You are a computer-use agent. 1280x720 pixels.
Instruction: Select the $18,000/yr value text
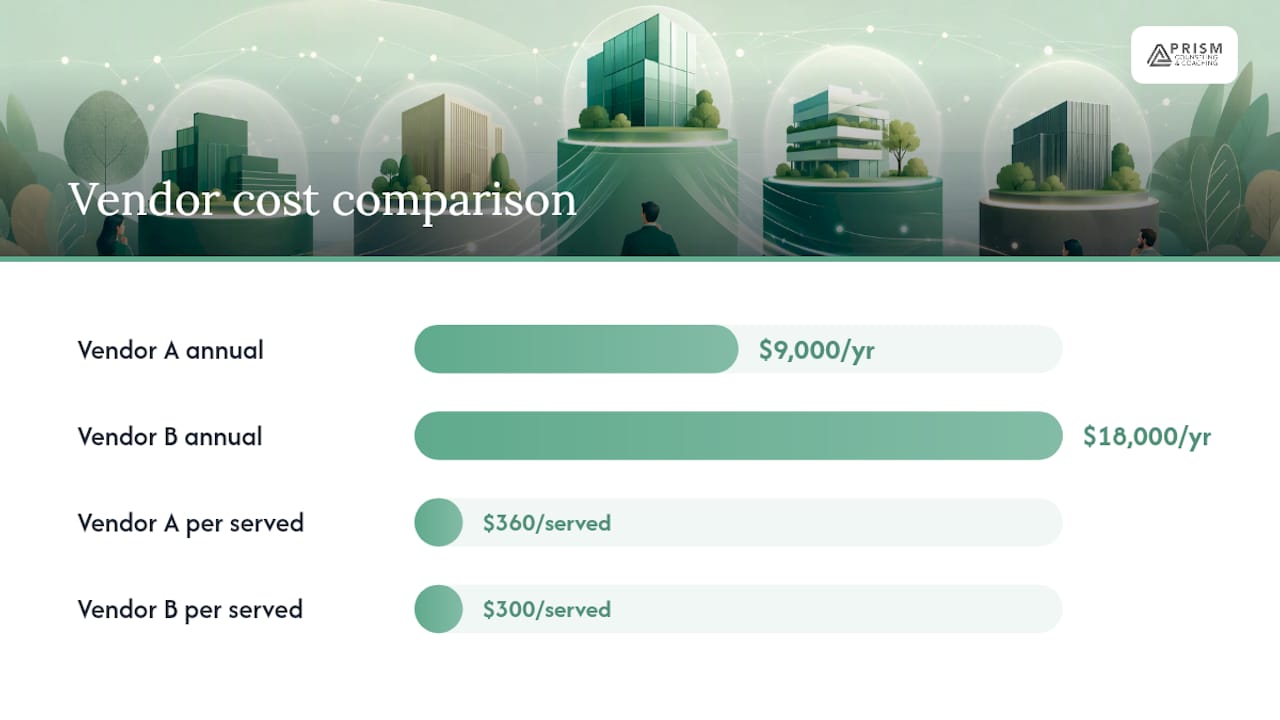1147,437
